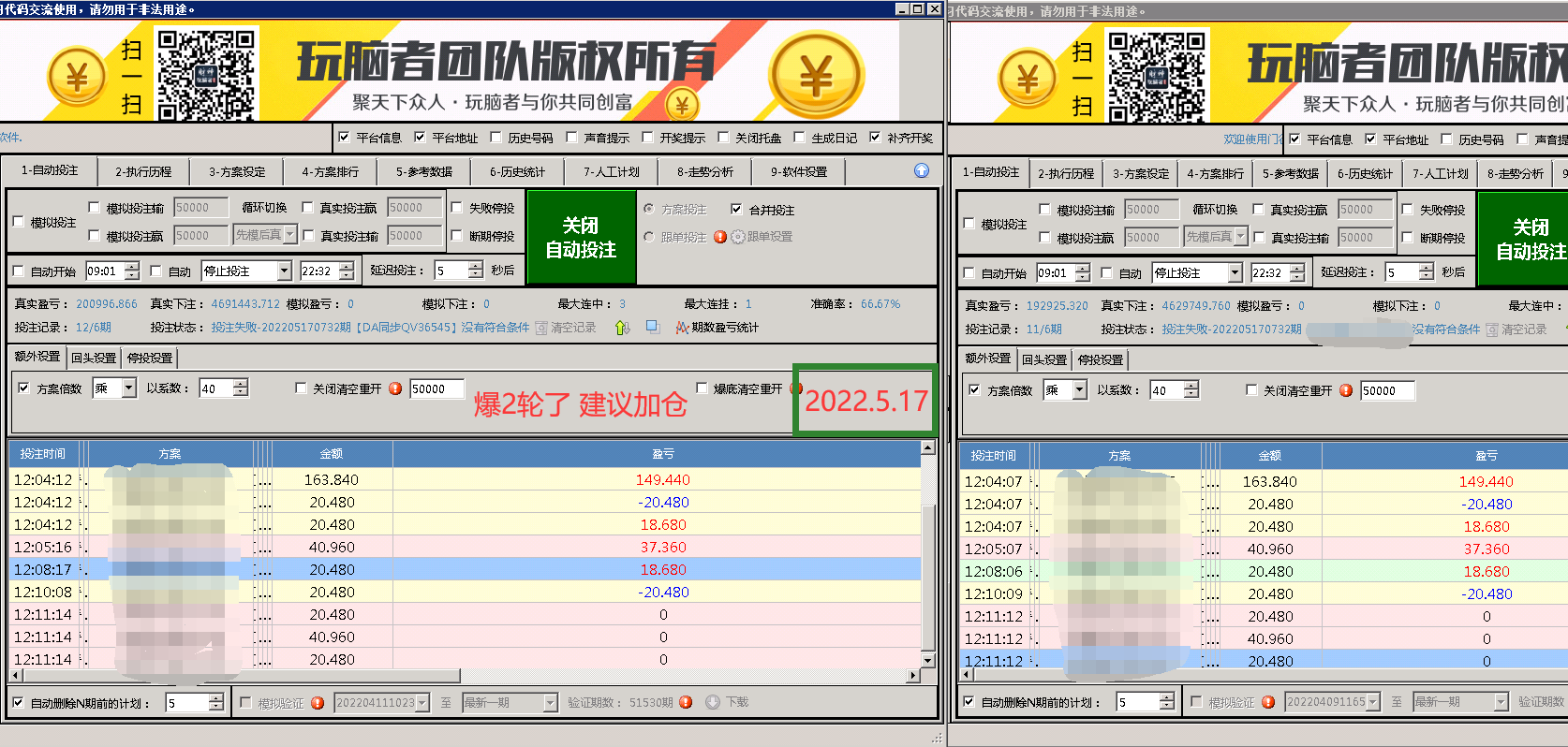Select 6-历史统计 tab in right window

pyautogui.click(x=1365, y=174)
